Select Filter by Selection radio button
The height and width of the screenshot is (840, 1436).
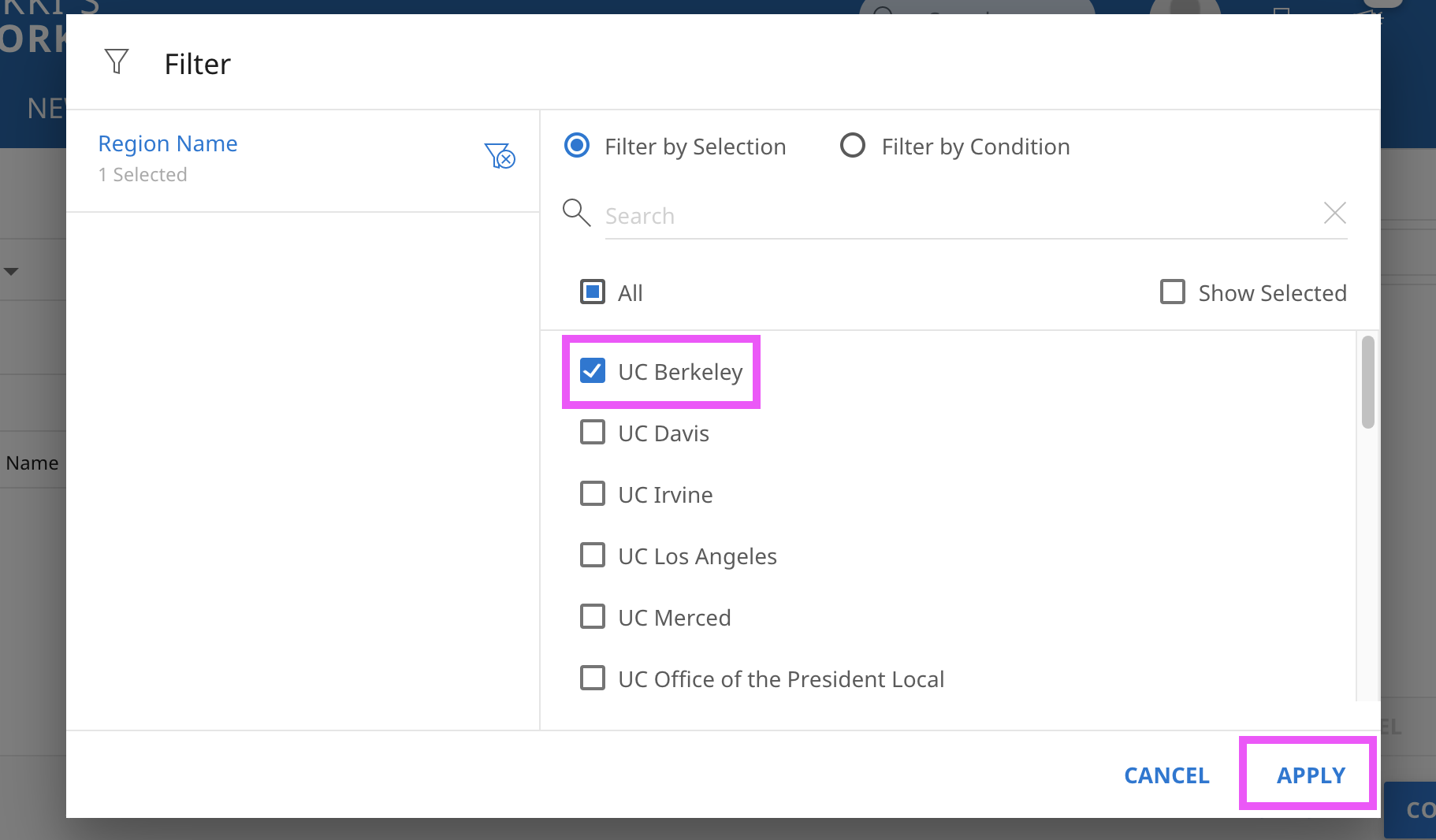tap(577, 146)
